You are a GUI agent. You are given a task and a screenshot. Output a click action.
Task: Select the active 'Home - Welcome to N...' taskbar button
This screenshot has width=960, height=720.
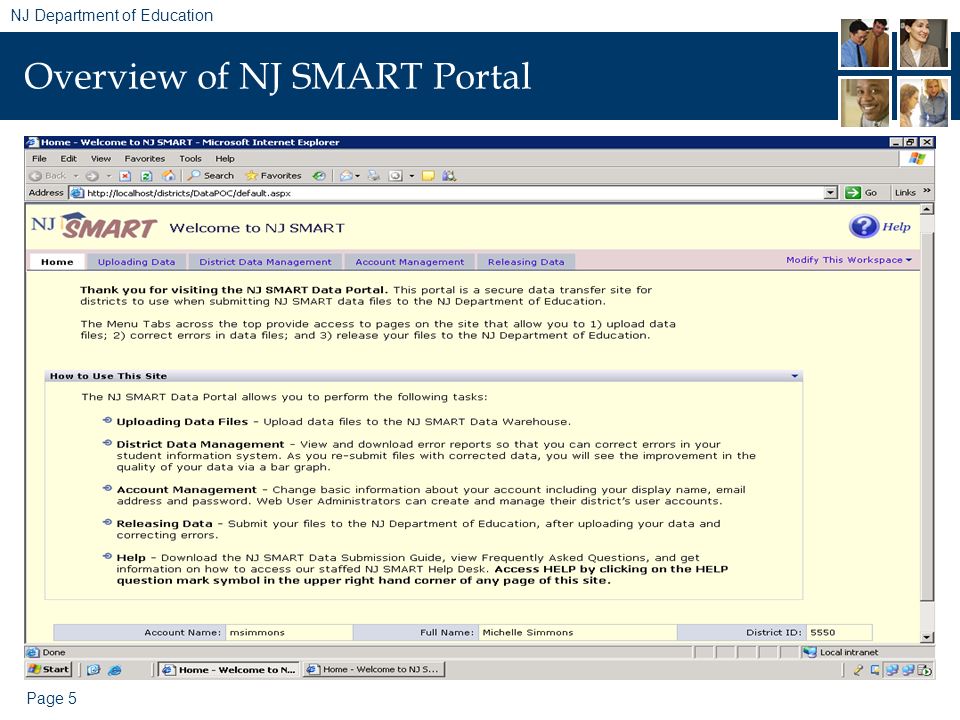pyautogui.click(x=228, y=670)
